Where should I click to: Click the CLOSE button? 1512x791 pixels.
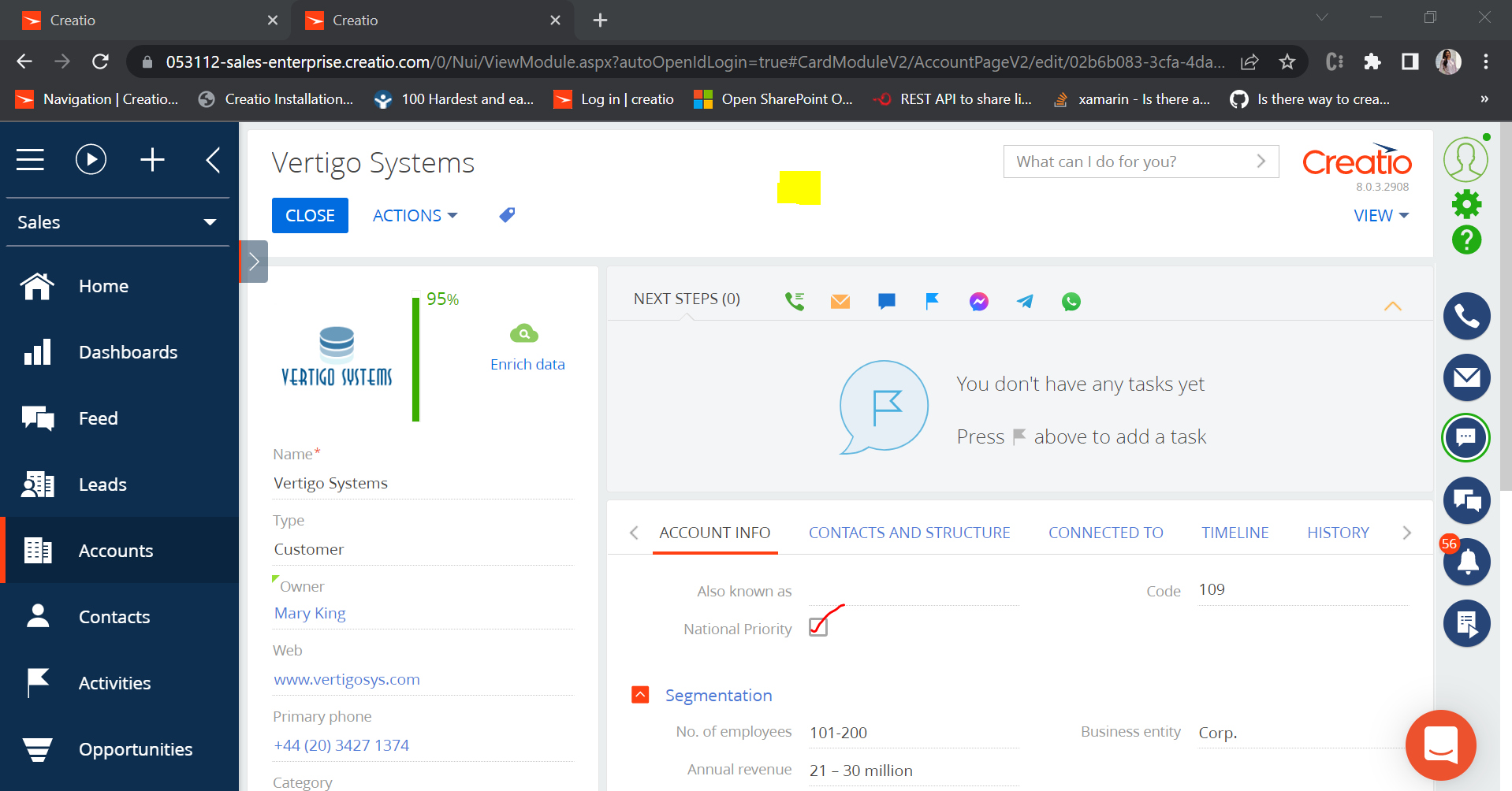pyautogui.click(x=310, y=216)
